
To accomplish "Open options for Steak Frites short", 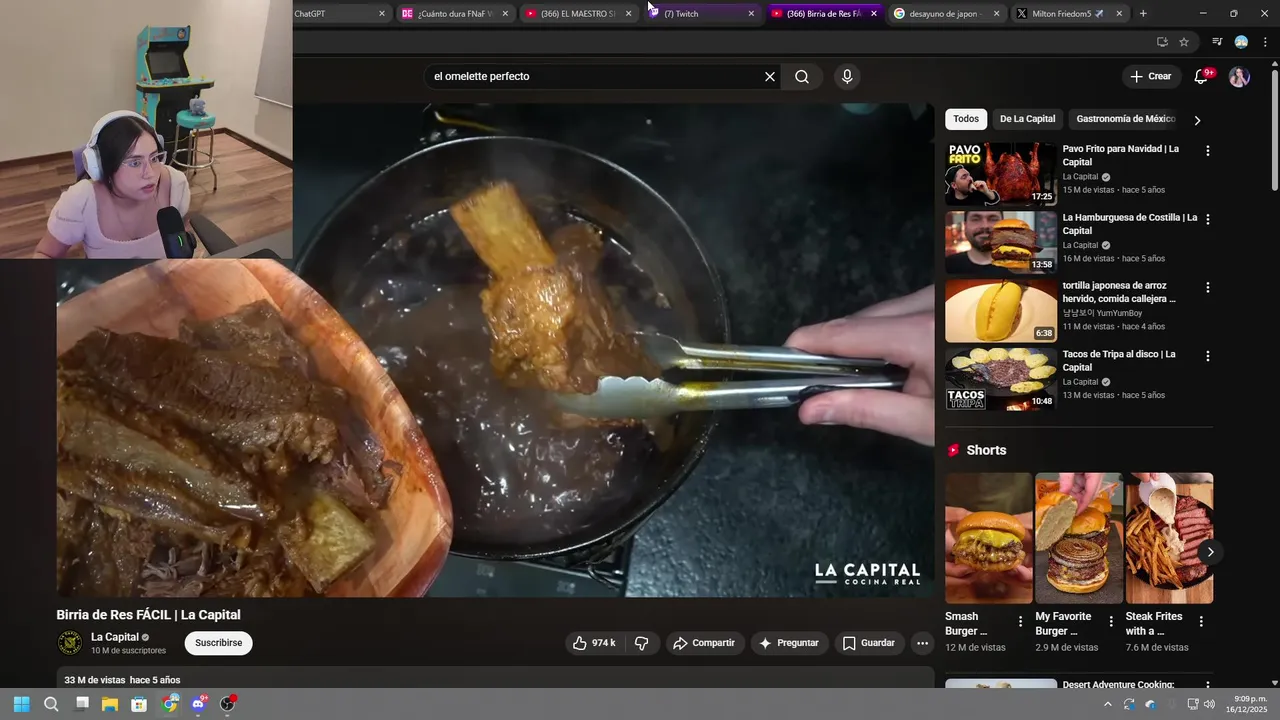I will (x=1201, y=622).
